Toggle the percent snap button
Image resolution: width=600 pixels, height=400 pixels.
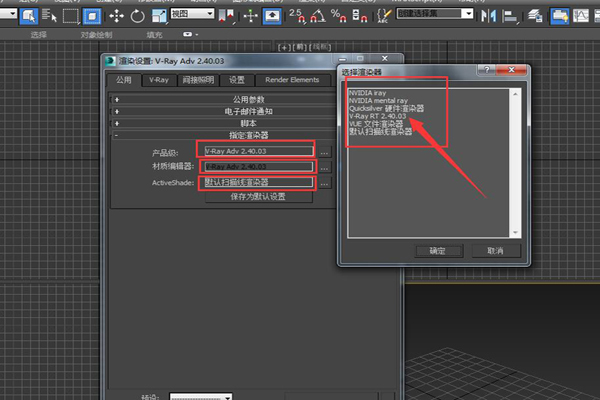[x=340, y=15]
